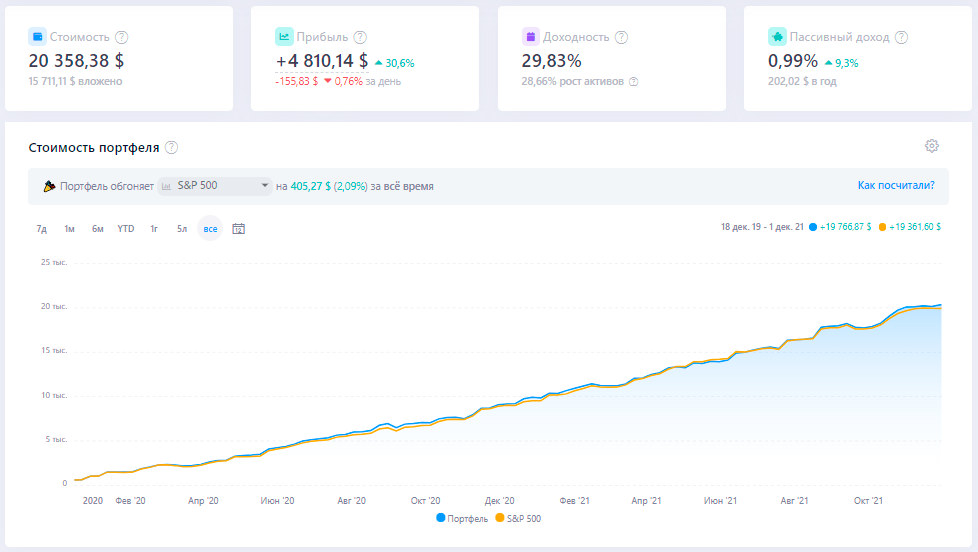The height and width of the screenshot is (552, 978).
Task: Open the 'Как посчитали?' link
Action: pos(896,186)
